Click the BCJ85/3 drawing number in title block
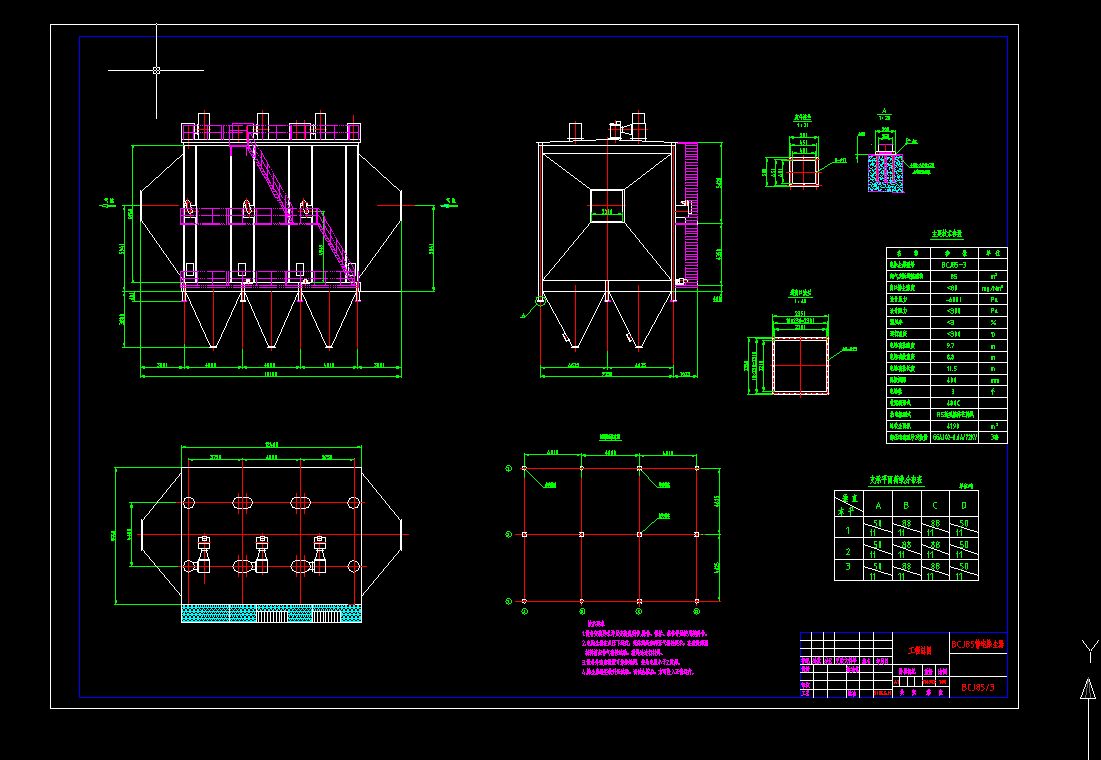Image resolution: width=1101 pixels, height=760 pixels. (977, 688)
